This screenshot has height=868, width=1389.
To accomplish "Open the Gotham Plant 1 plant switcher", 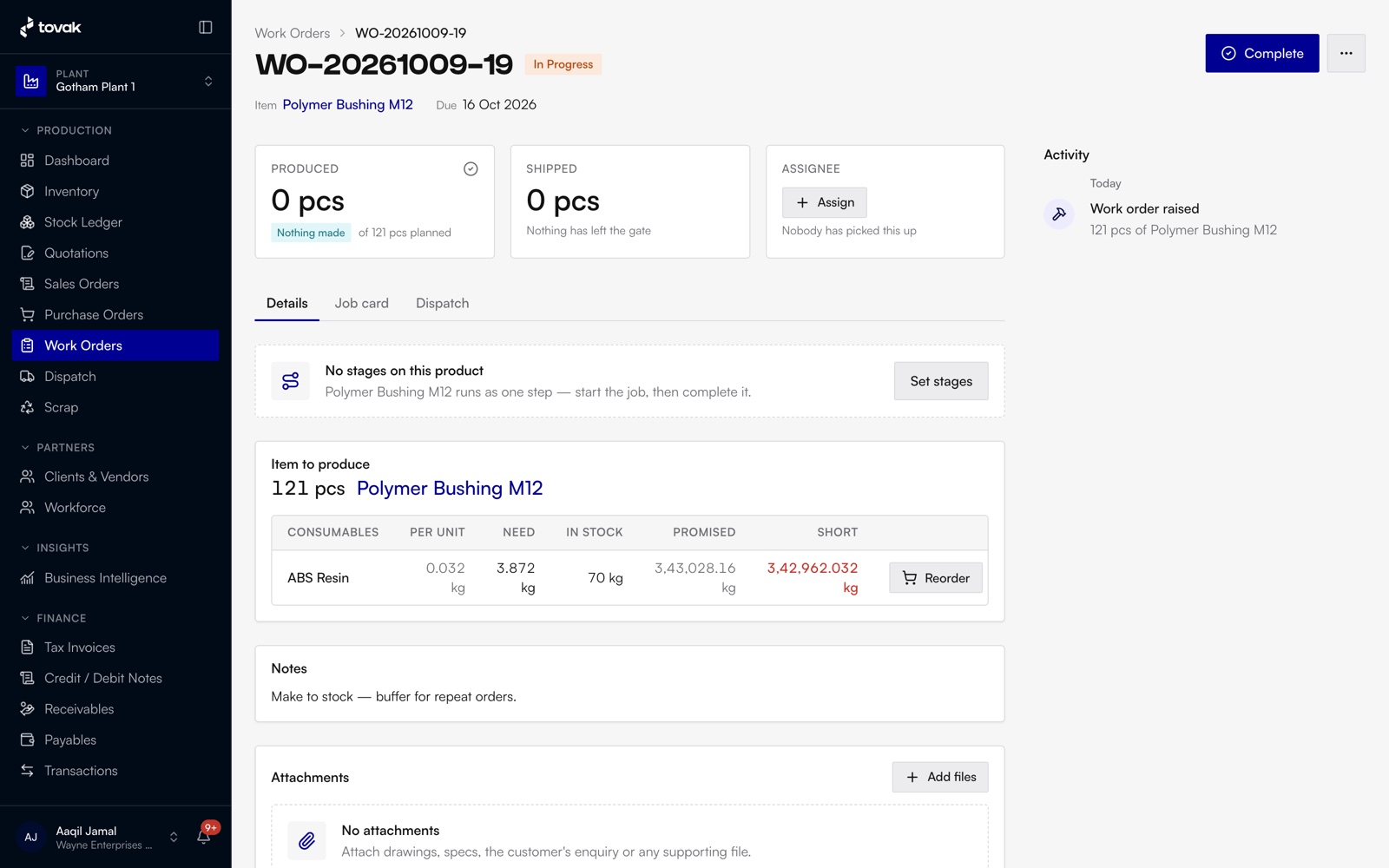I will pyautogui.click(x=115, y=81).
